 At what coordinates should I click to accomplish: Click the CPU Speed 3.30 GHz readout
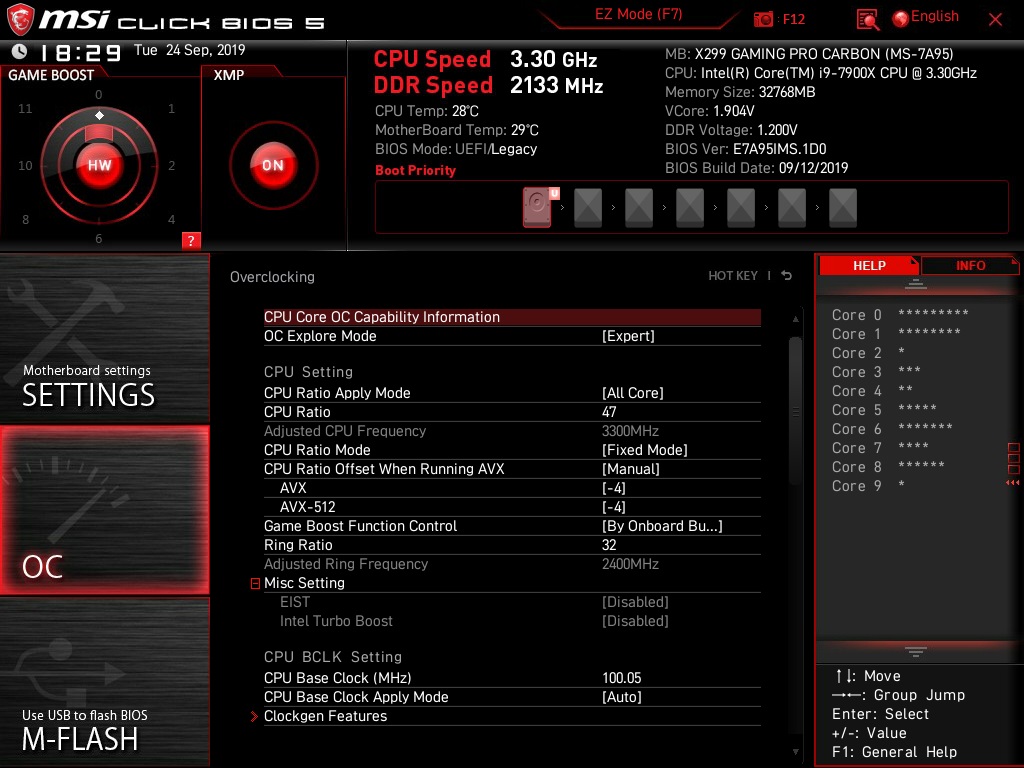[485, 59]
